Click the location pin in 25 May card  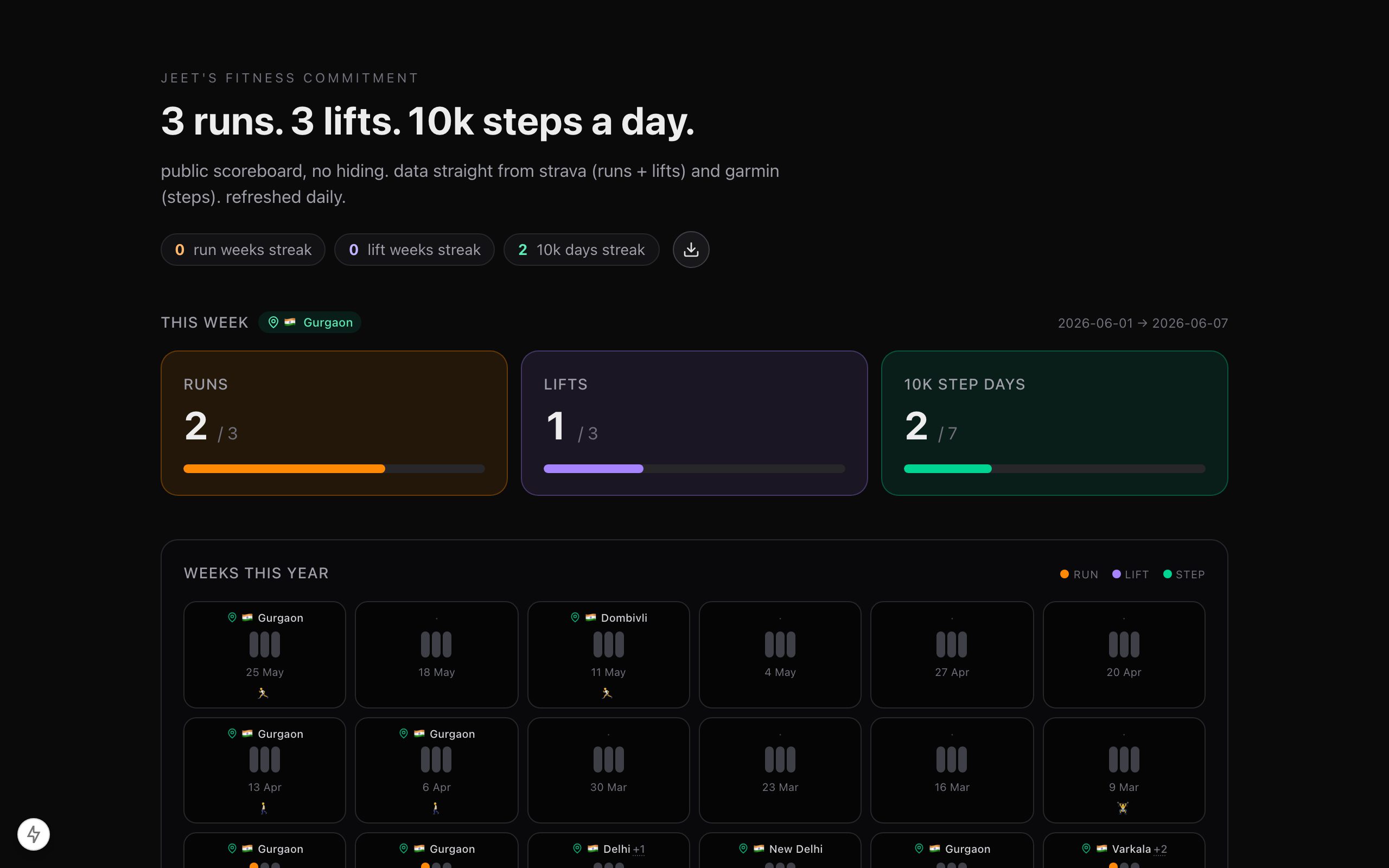(x=232, y=618)
